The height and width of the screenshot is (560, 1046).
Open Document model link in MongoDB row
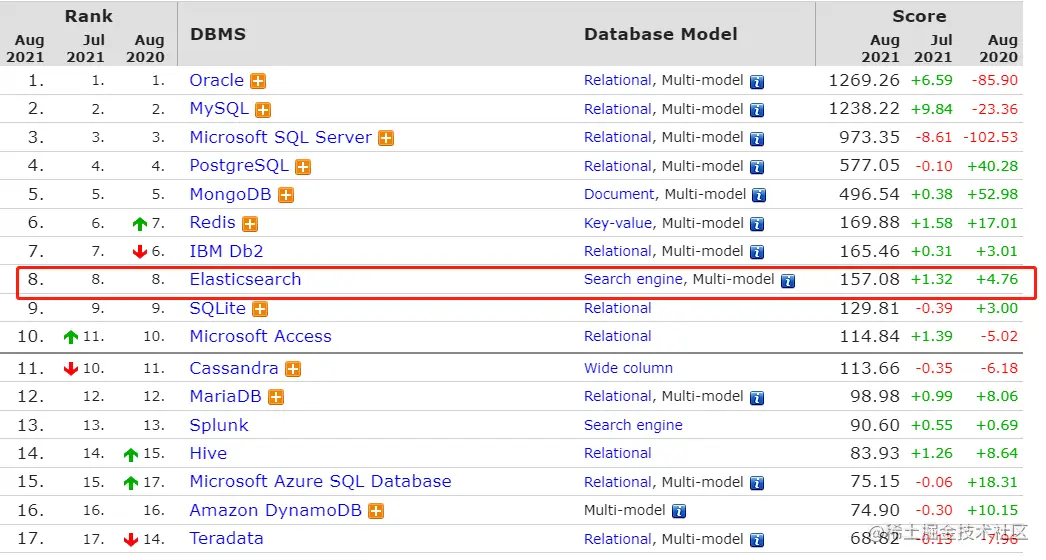point(619,194)
